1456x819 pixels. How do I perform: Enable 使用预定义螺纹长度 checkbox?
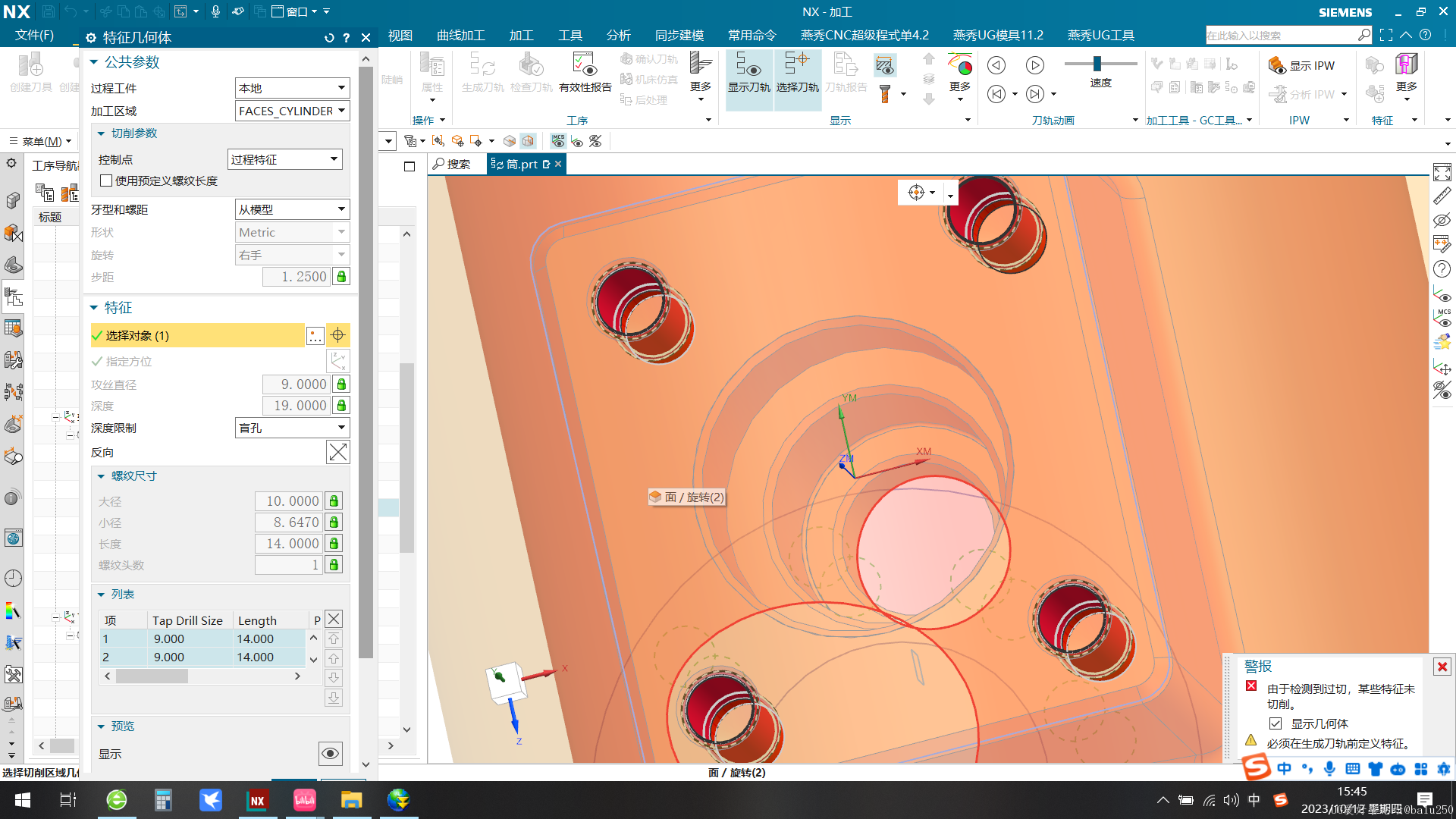(x=106, y=180)
